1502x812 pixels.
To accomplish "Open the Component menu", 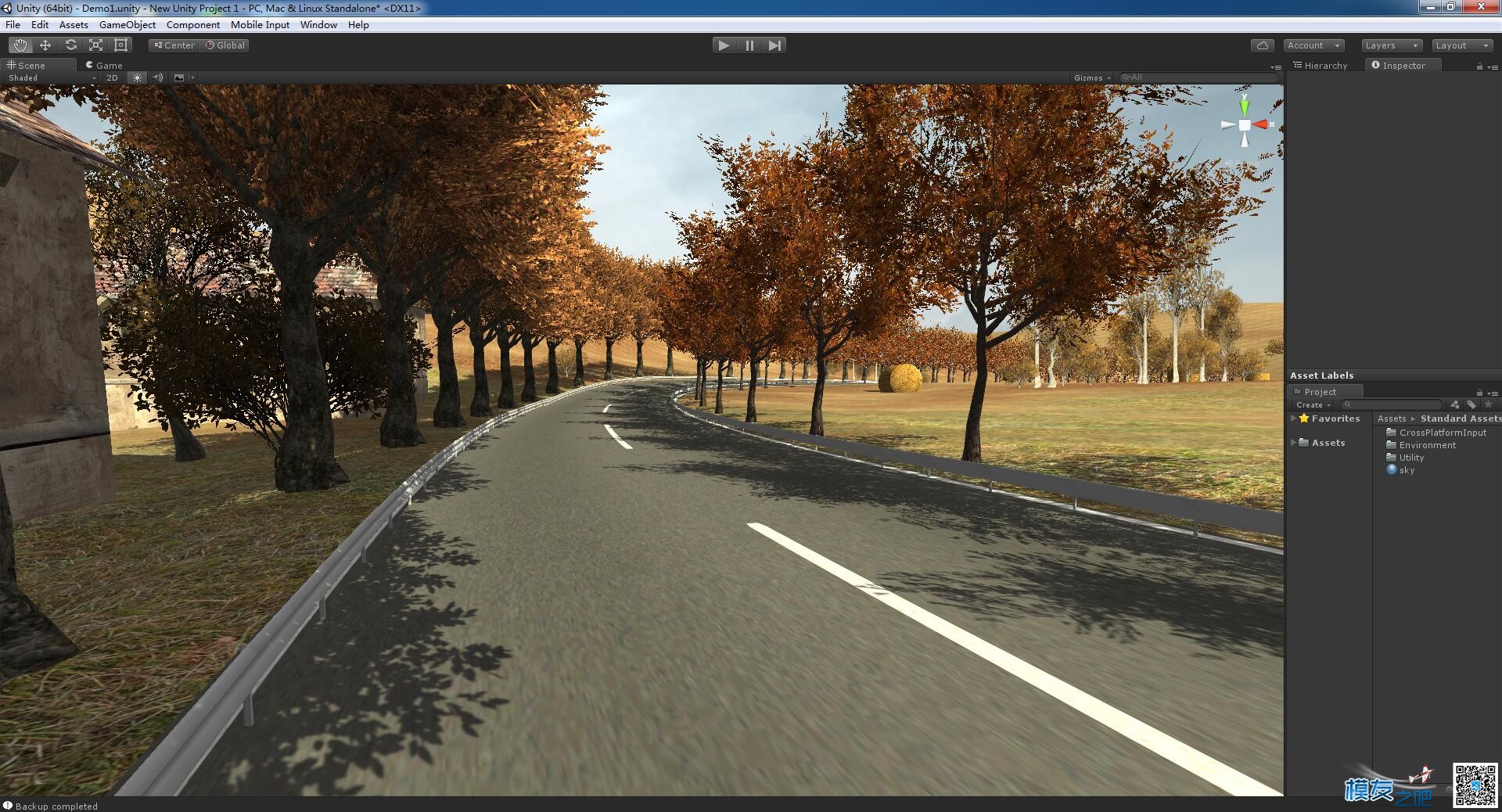I will tap(193, 25).
